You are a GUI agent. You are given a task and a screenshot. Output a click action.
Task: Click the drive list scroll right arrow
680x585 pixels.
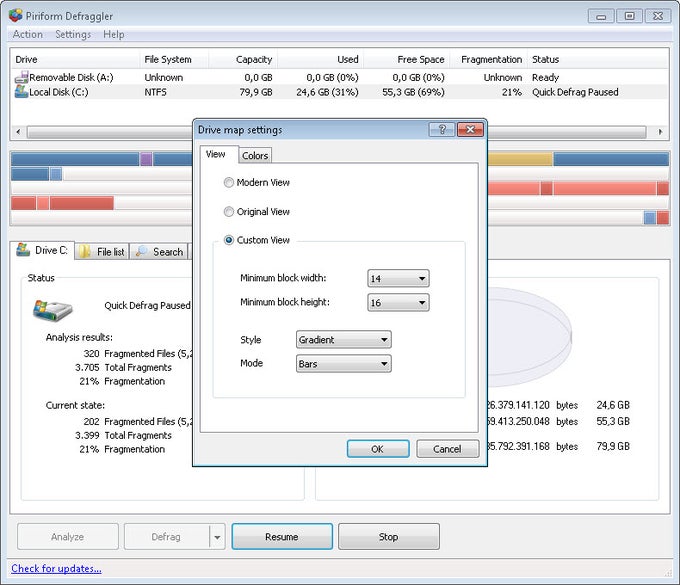(x=660, y=131)
